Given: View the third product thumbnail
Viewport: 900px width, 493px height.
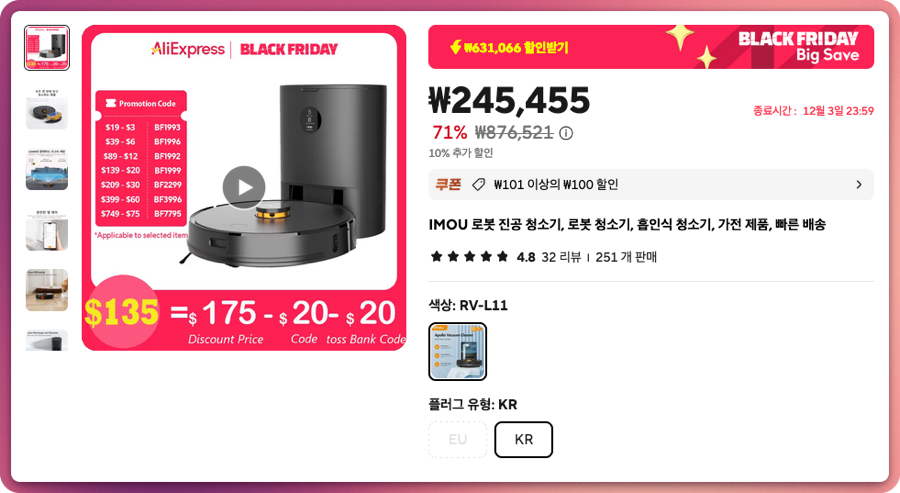Looking at the screenshot, I should pos(46,169).
